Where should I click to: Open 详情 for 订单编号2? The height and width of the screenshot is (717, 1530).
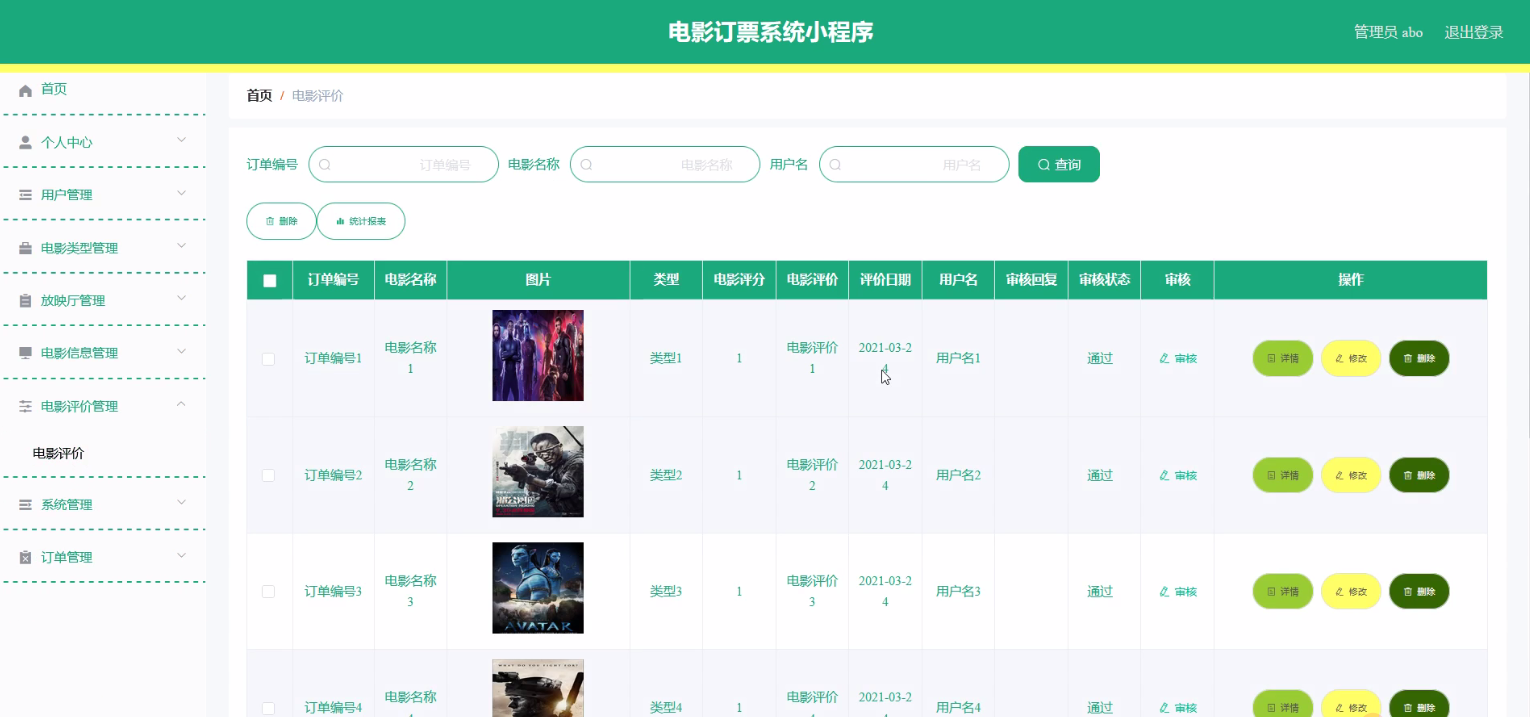(1283, 475)
